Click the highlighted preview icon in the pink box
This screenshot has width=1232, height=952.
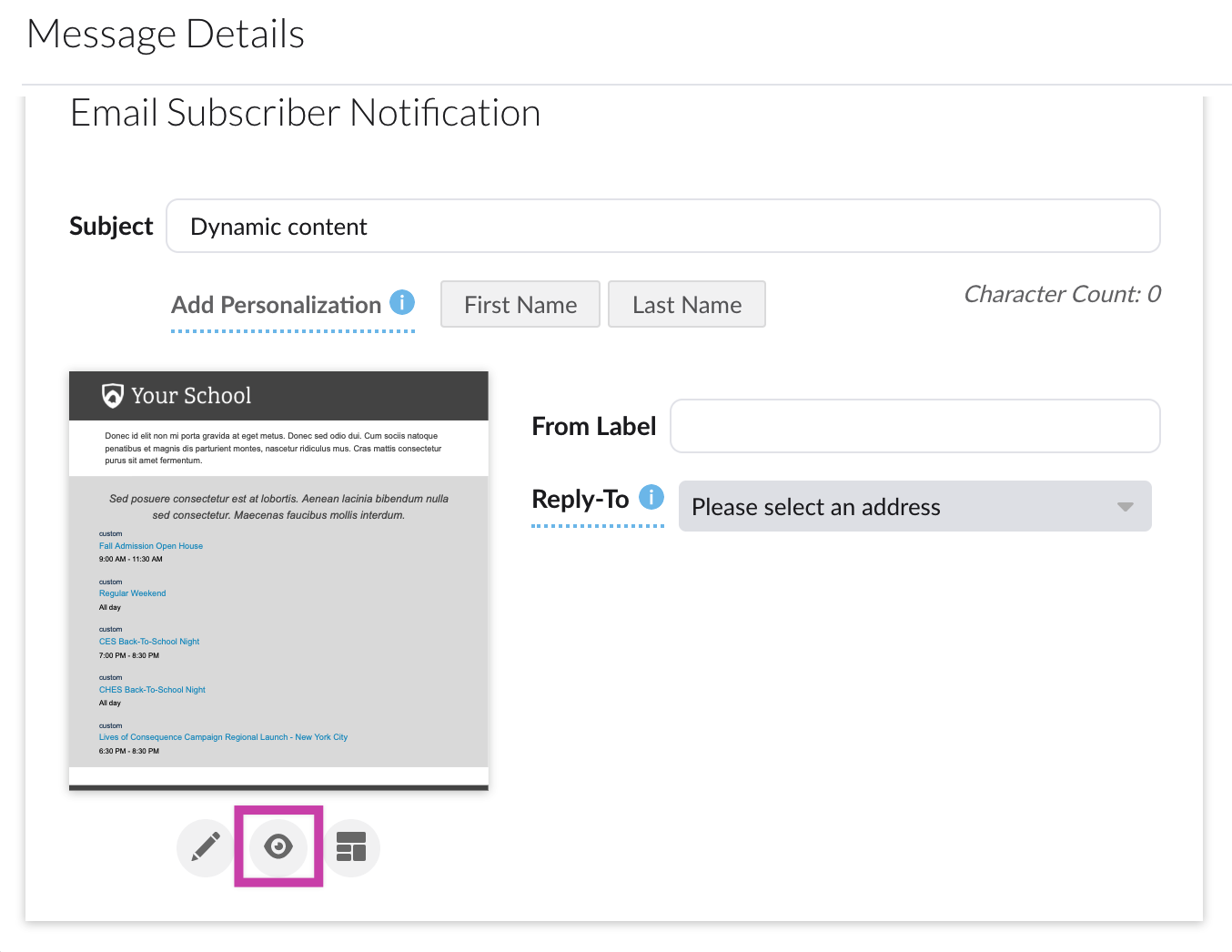tap(278, 846)
